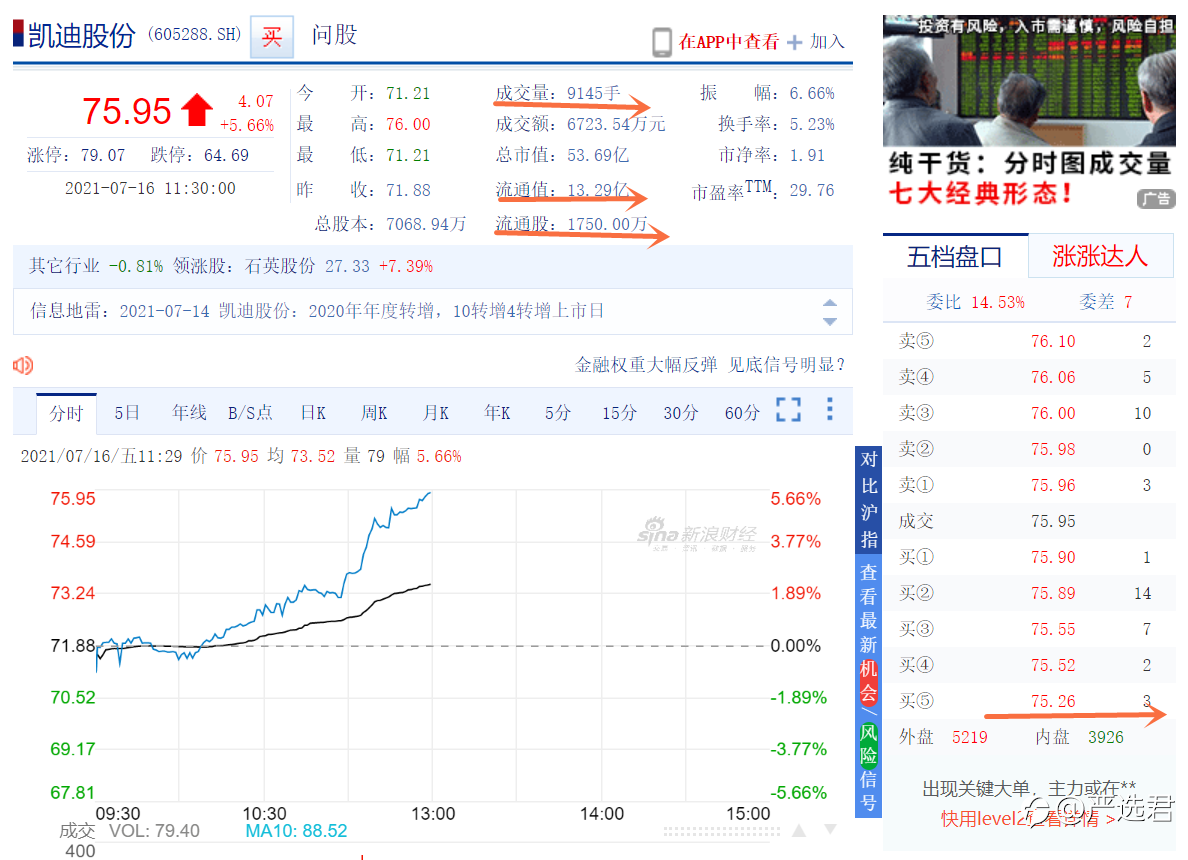The width and height of the screenshot is (1188, 860).
Task: Click the speaker sound icon
Action: [23, 366]
